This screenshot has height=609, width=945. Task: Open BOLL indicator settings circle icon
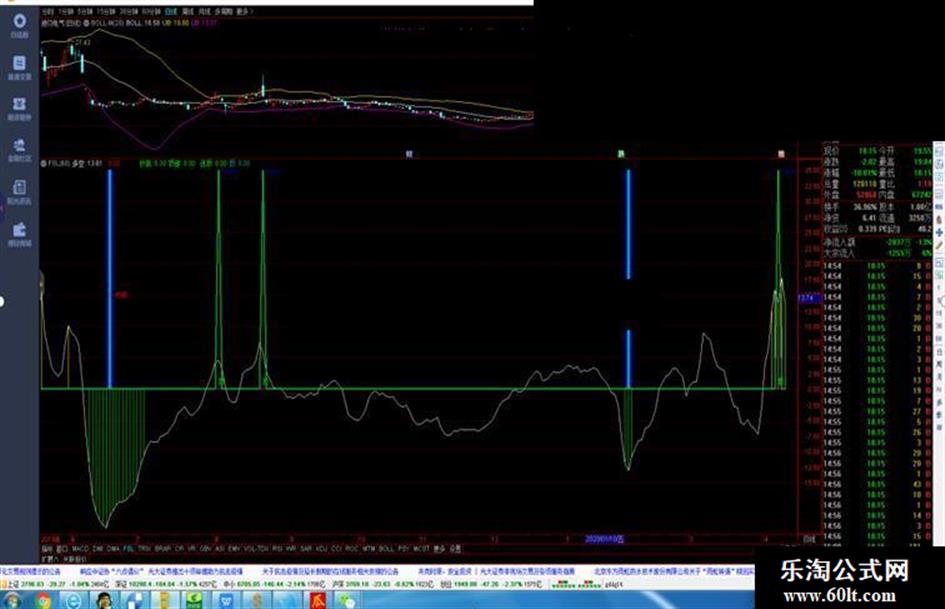point(86,23)
